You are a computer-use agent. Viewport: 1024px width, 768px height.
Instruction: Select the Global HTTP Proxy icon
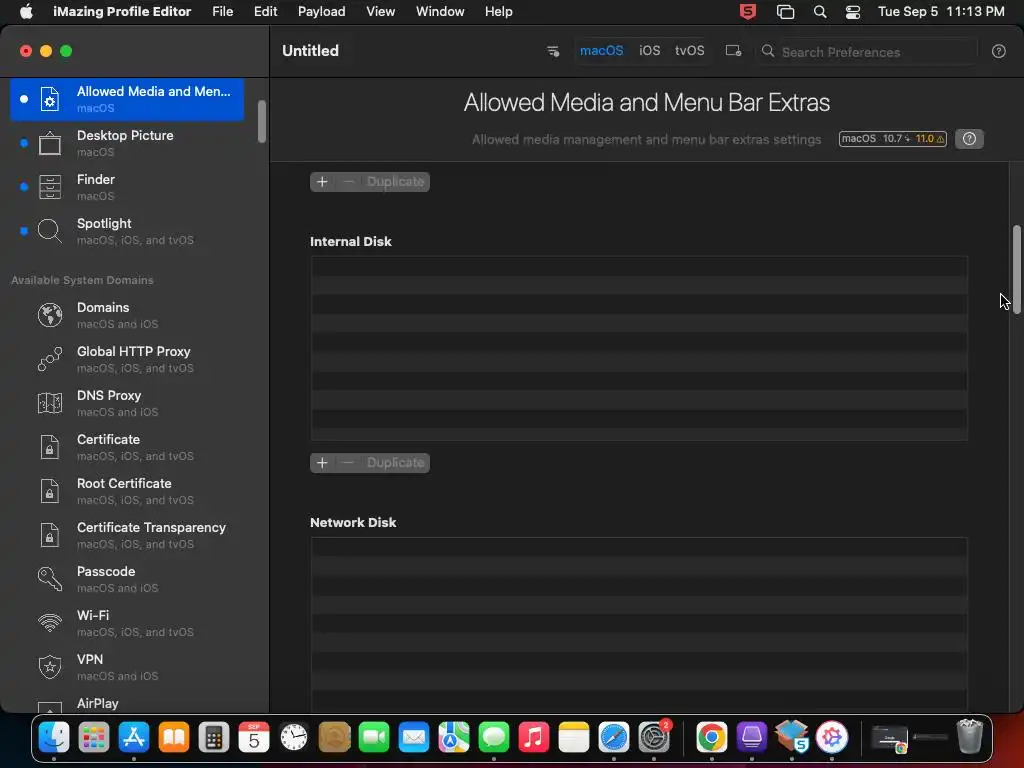50,359
